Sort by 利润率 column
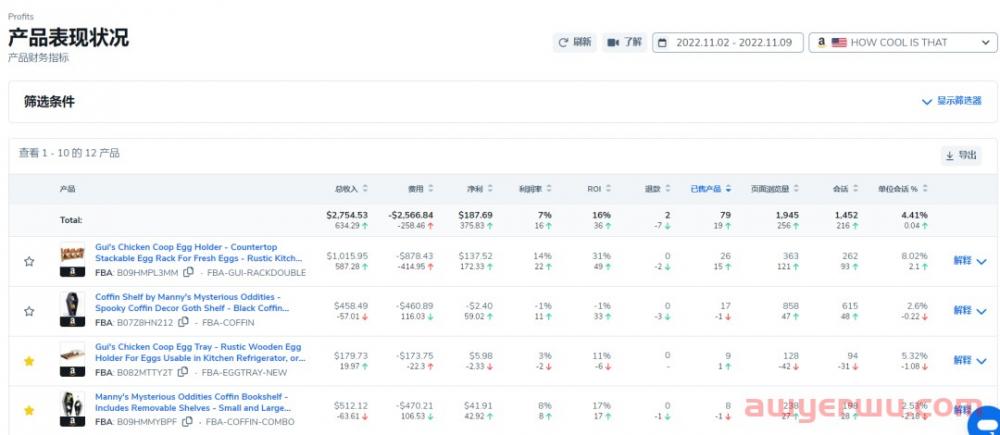 click(536, 189)
